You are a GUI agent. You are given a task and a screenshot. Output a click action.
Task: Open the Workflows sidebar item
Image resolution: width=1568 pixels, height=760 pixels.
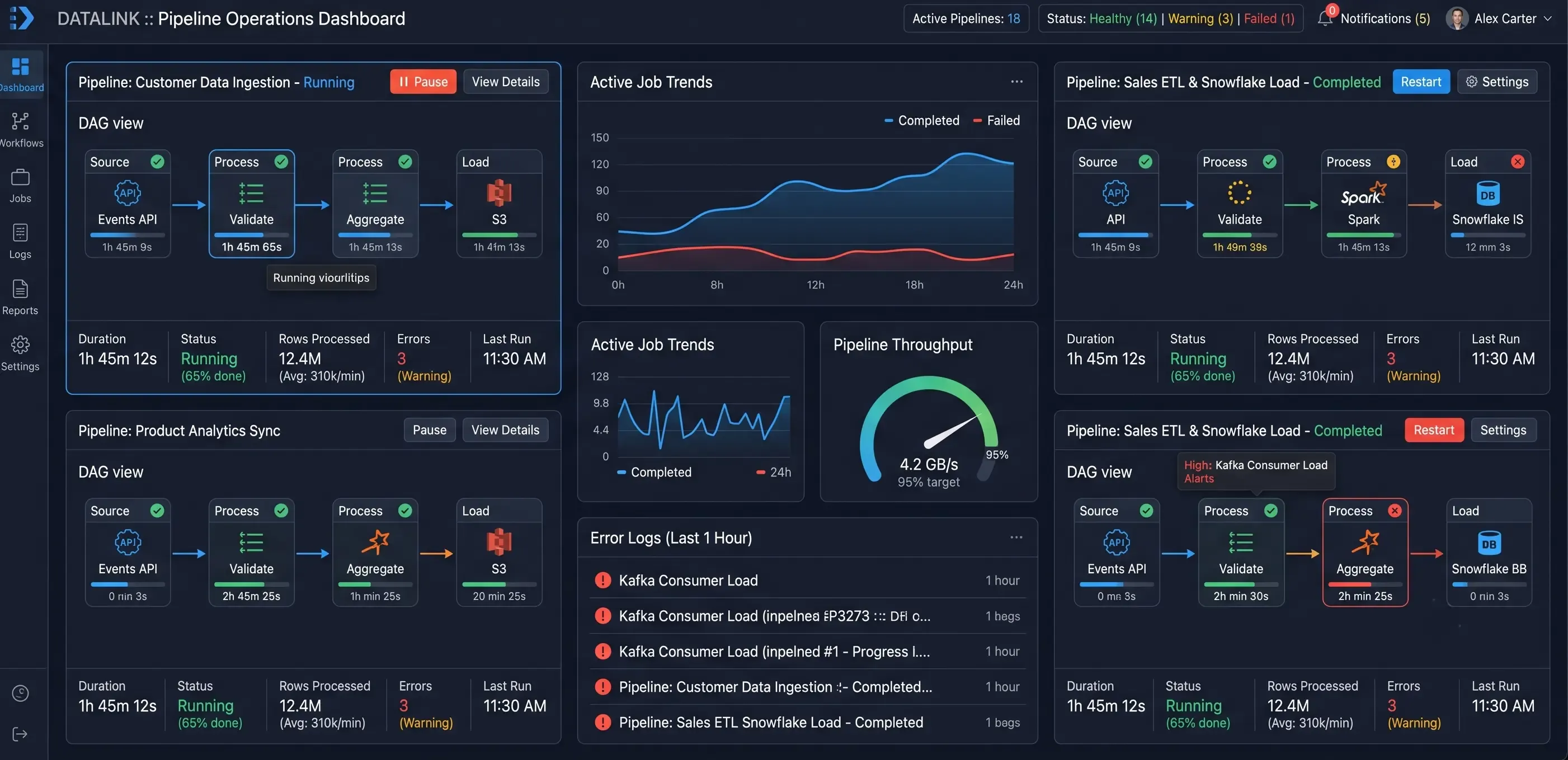coord(21,130)
